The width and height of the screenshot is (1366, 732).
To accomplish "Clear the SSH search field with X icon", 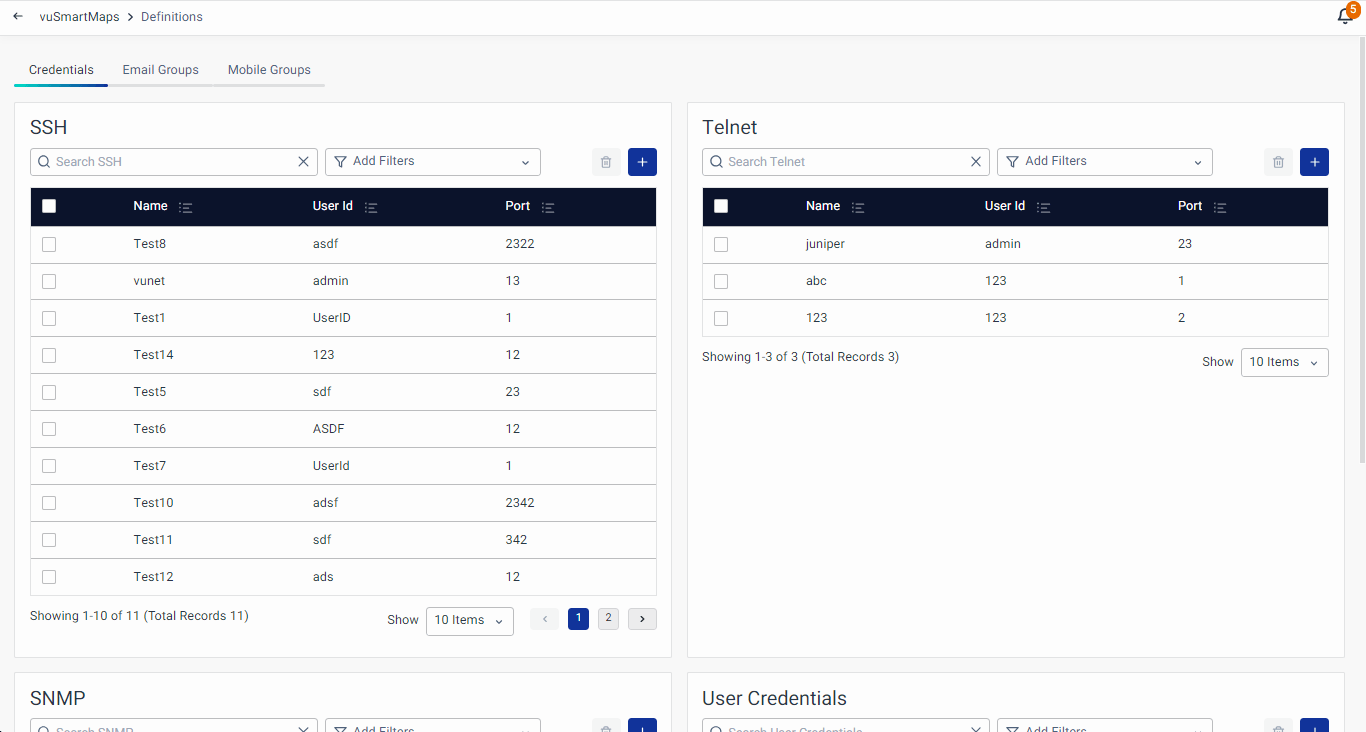I will point(304,162).
